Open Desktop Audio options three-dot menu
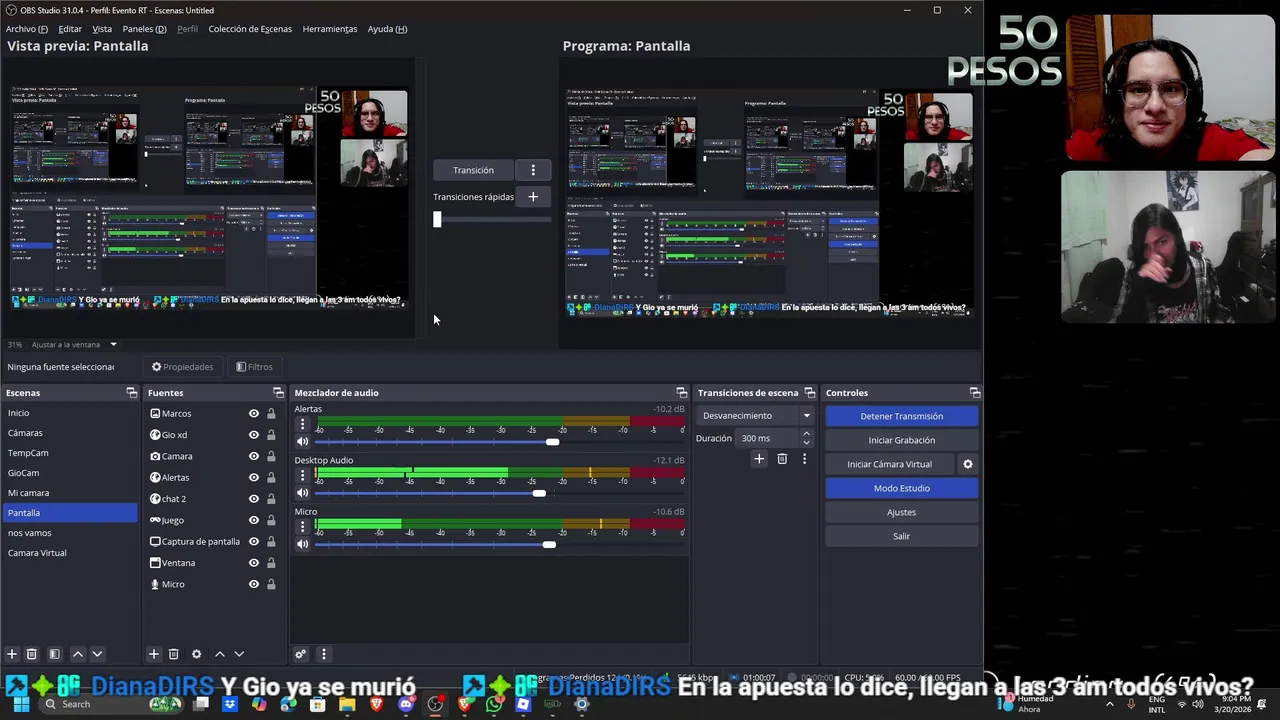This screenshot has width=1280, height=720. pyautogui.click(x=302, y=476)
